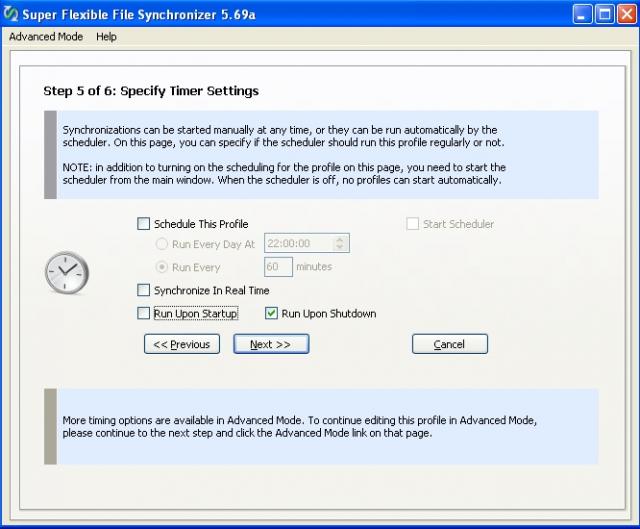This screenshot has height=529, width=640.
Task: Minimize the File Synchronizer window
Action: tap(584, 14)
